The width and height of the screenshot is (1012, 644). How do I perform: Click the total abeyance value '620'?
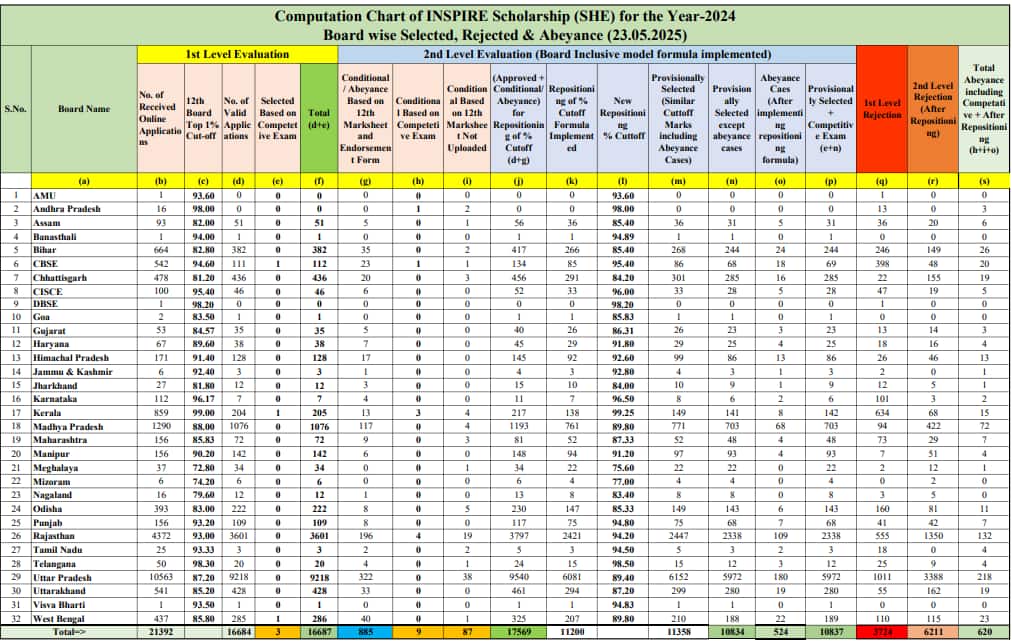point(984,632)
